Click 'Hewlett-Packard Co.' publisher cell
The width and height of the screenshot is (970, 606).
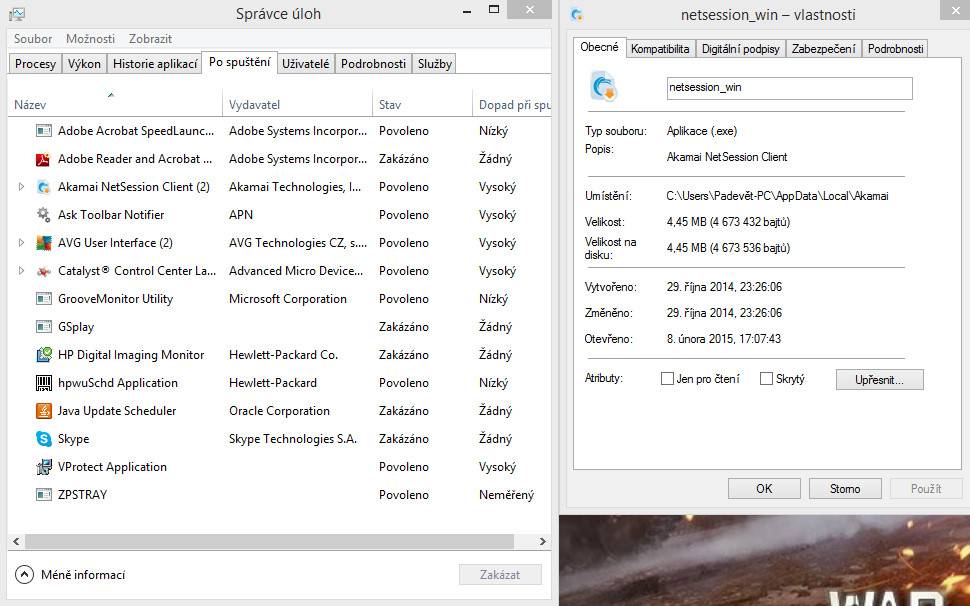(x=283, y=355)
